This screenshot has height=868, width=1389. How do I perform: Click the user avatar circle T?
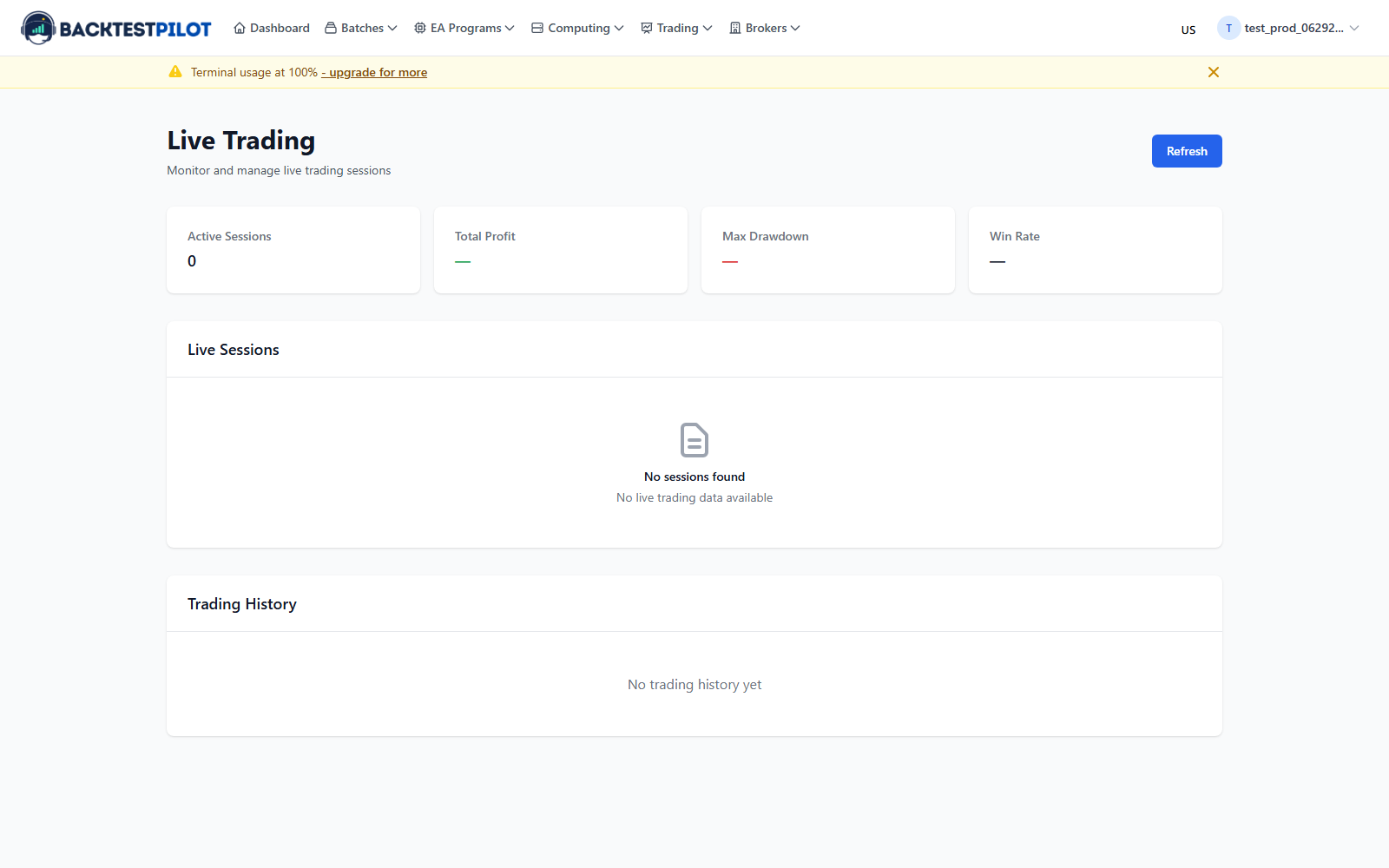pos(1228,28)
